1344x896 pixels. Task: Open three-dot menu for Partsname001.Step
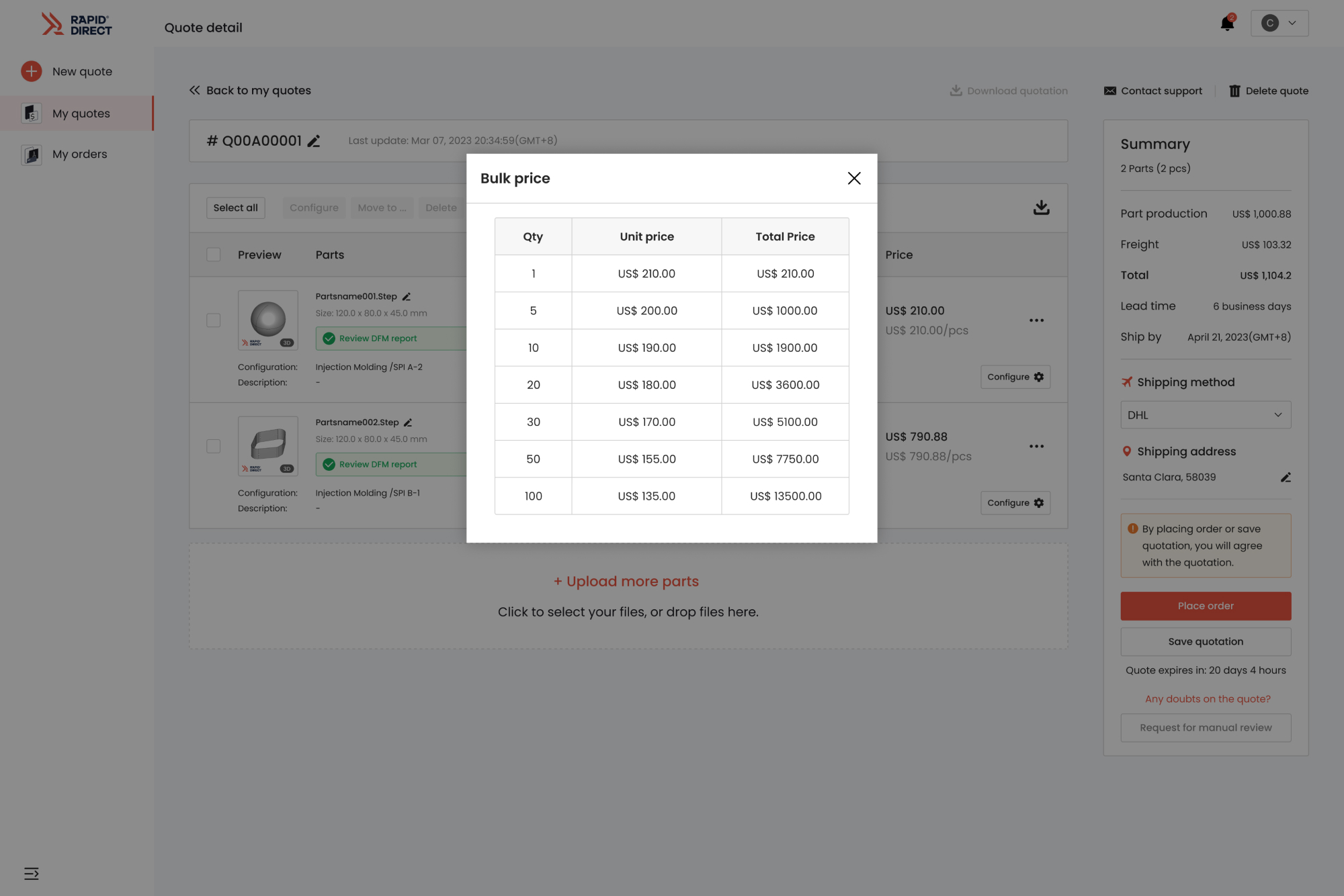[x=1036, y=320]
